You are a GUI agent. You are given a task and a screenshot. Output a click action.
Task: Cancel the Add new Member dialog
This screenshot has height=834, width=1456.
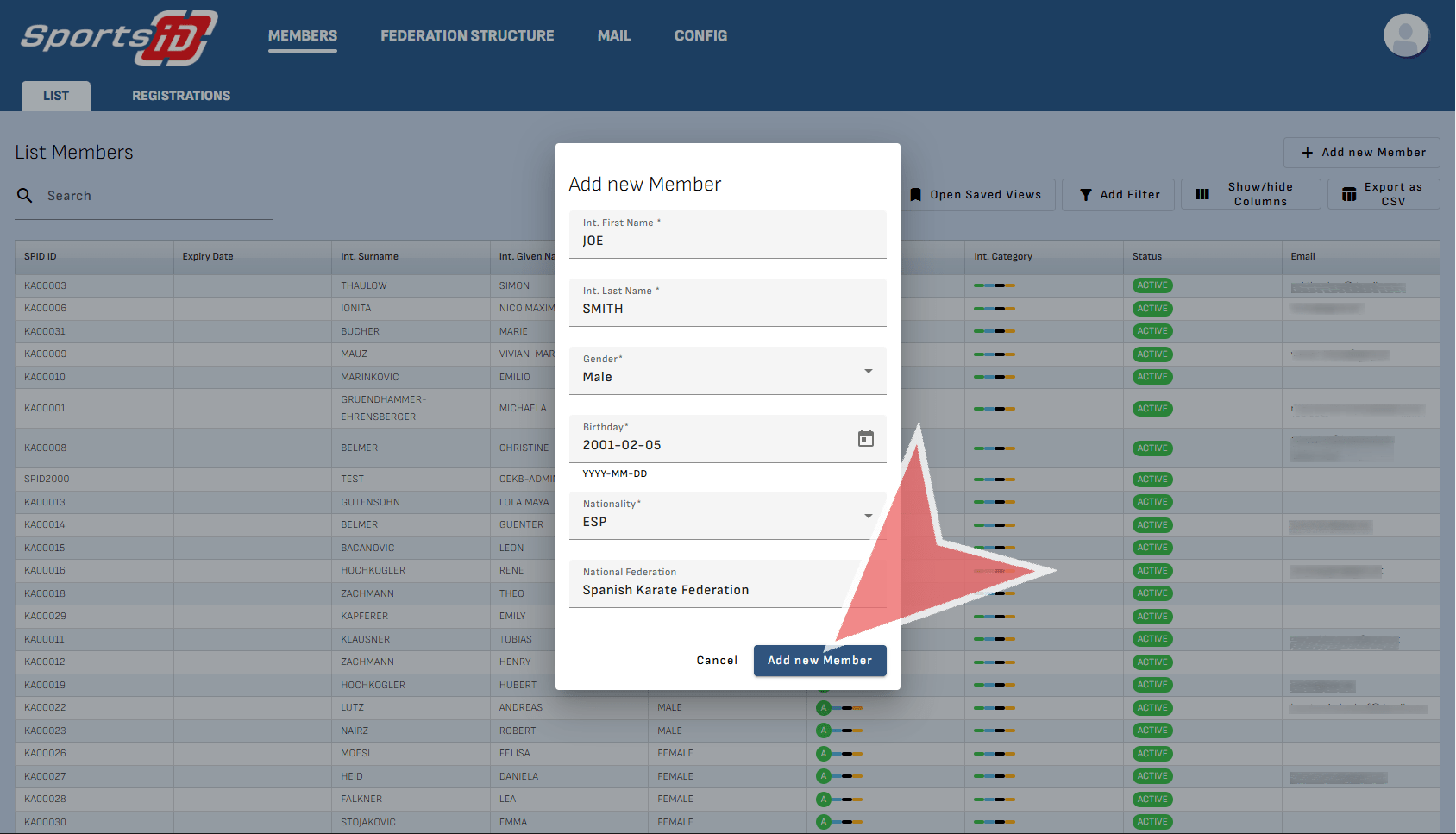(x=717, y=661)
